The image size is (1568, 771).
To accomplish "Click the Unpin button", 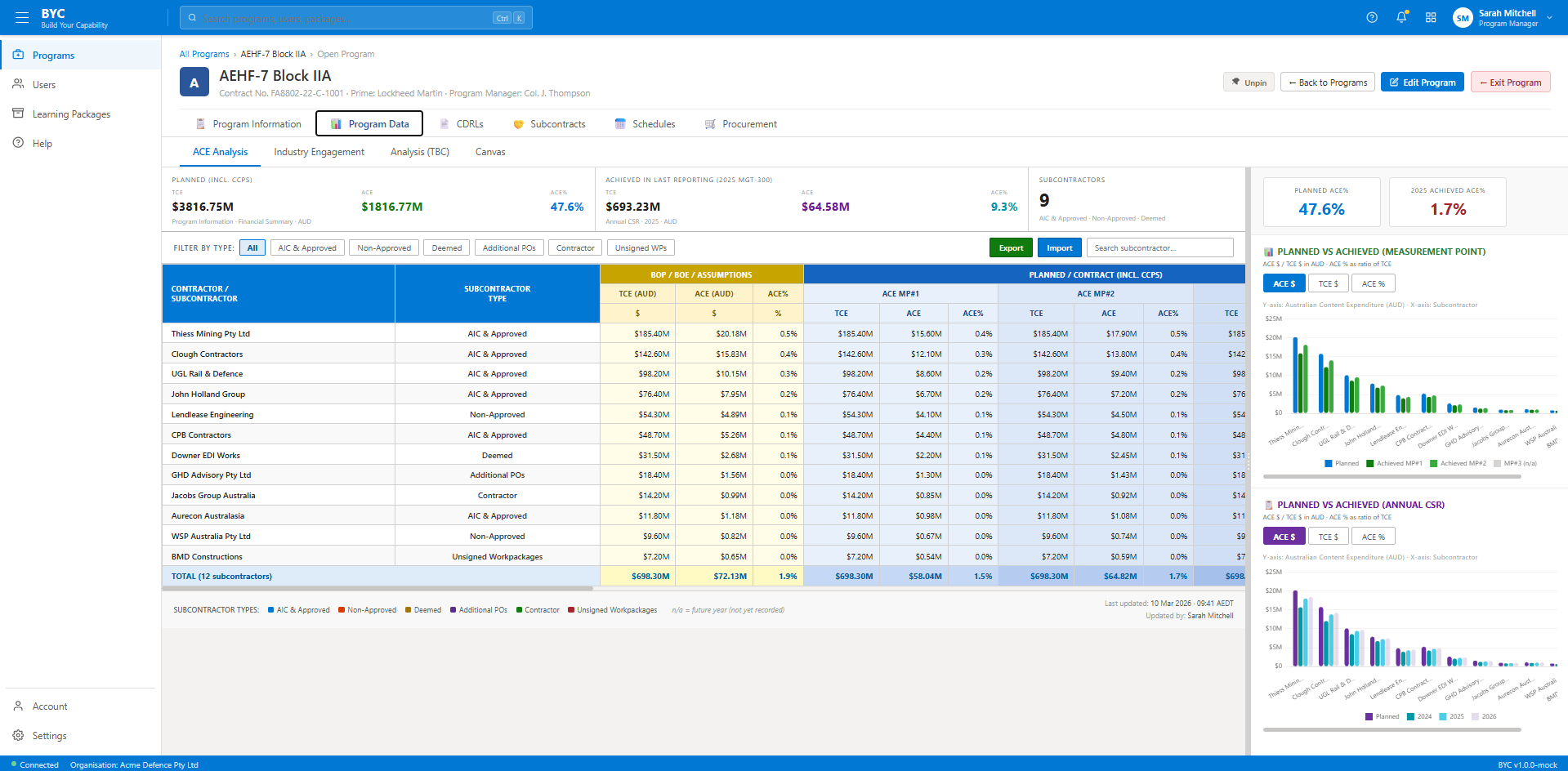I will click(1249, 82).
